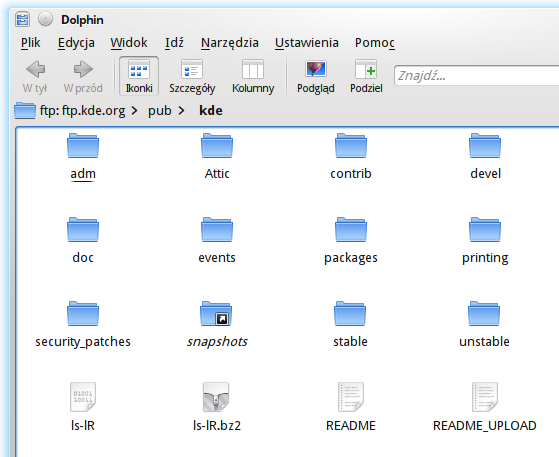The width and height of the screenshot is (559, 457).
Task: Click the 'security_patches' name label
Action: tap(83, 342)
